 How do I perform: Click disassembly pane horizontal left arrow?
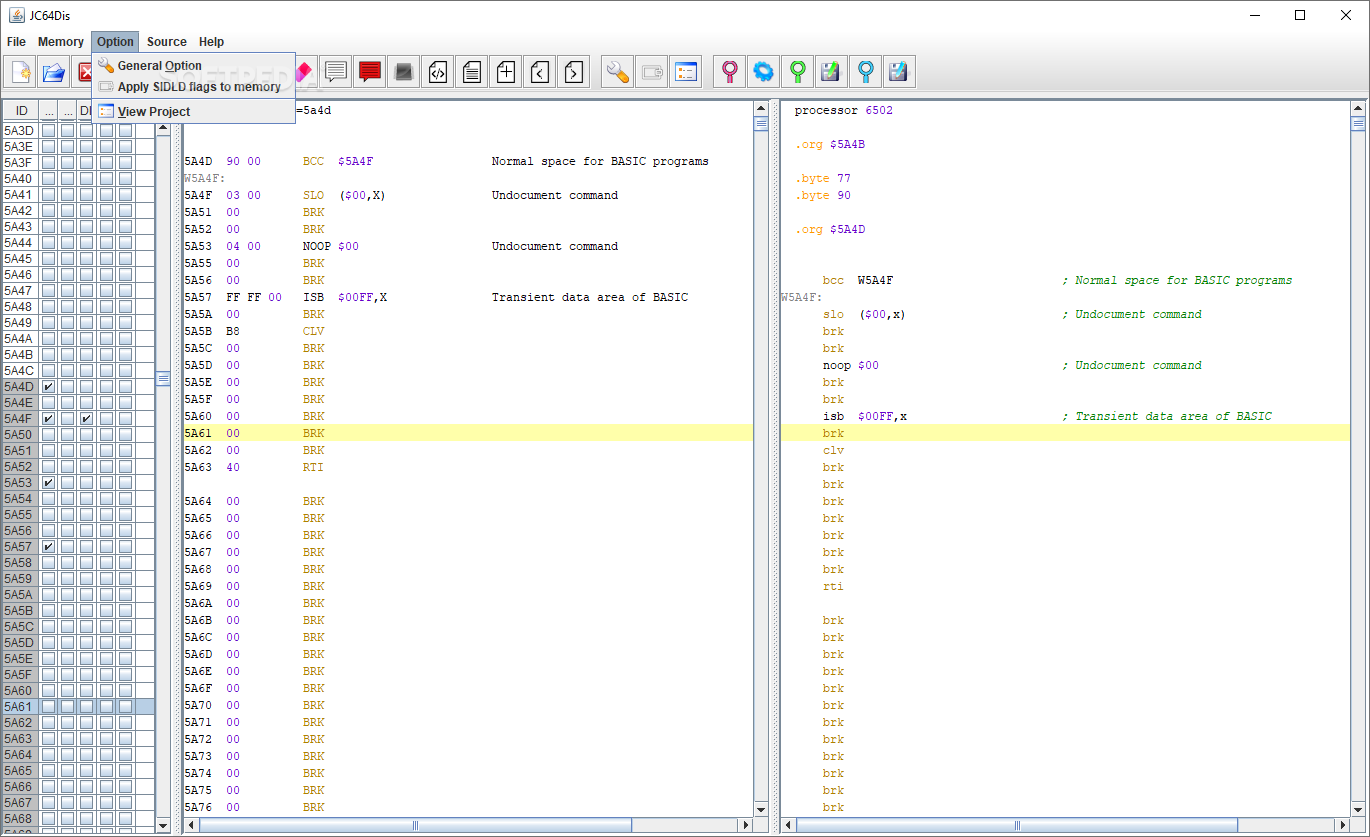click(191, 825)
